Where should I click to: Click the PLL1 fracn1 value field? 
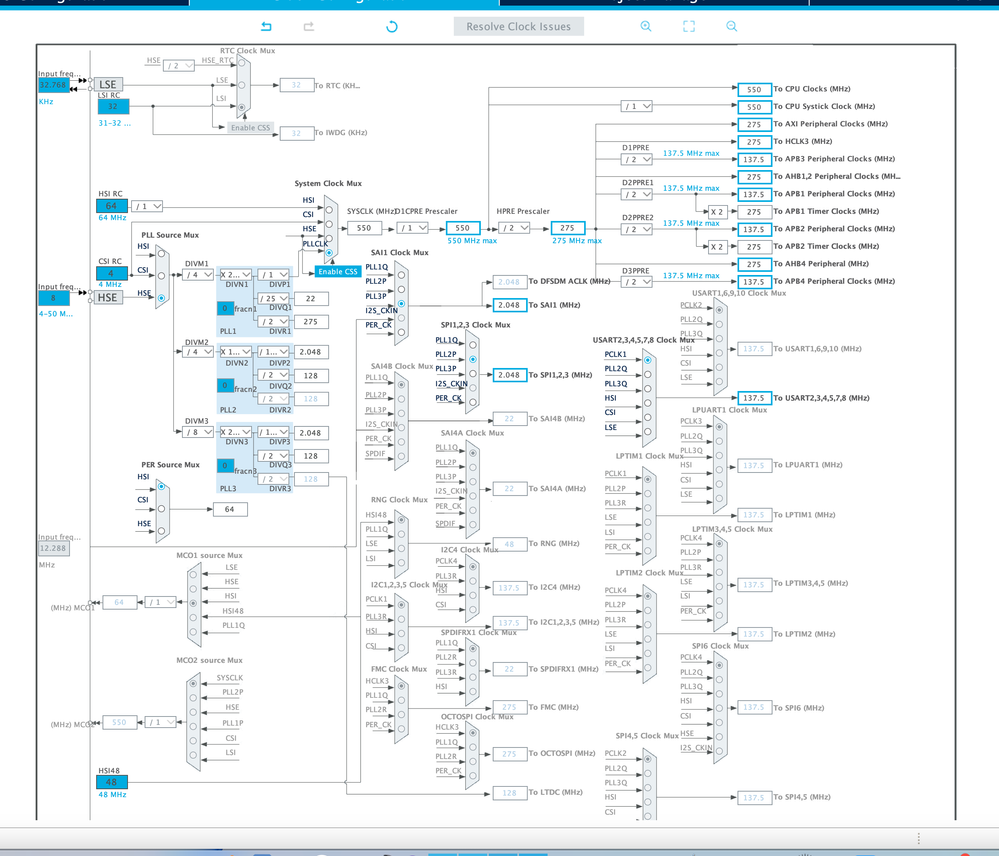[225, 308]
